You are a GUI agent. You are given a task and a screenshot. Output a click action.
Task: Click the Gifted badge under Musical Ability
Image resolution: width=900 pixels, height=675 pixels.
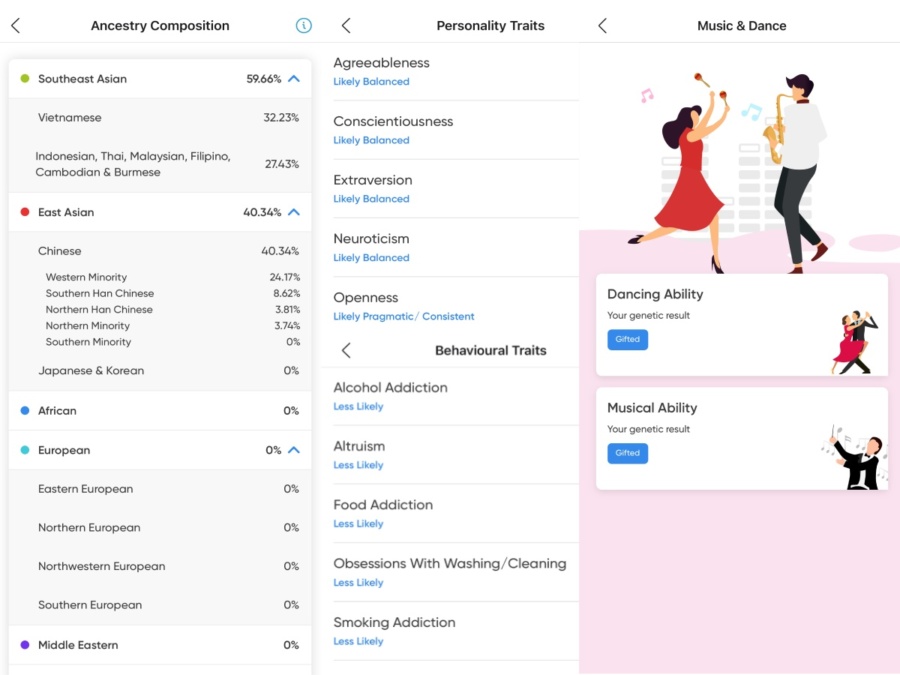[x=627, y=453]
